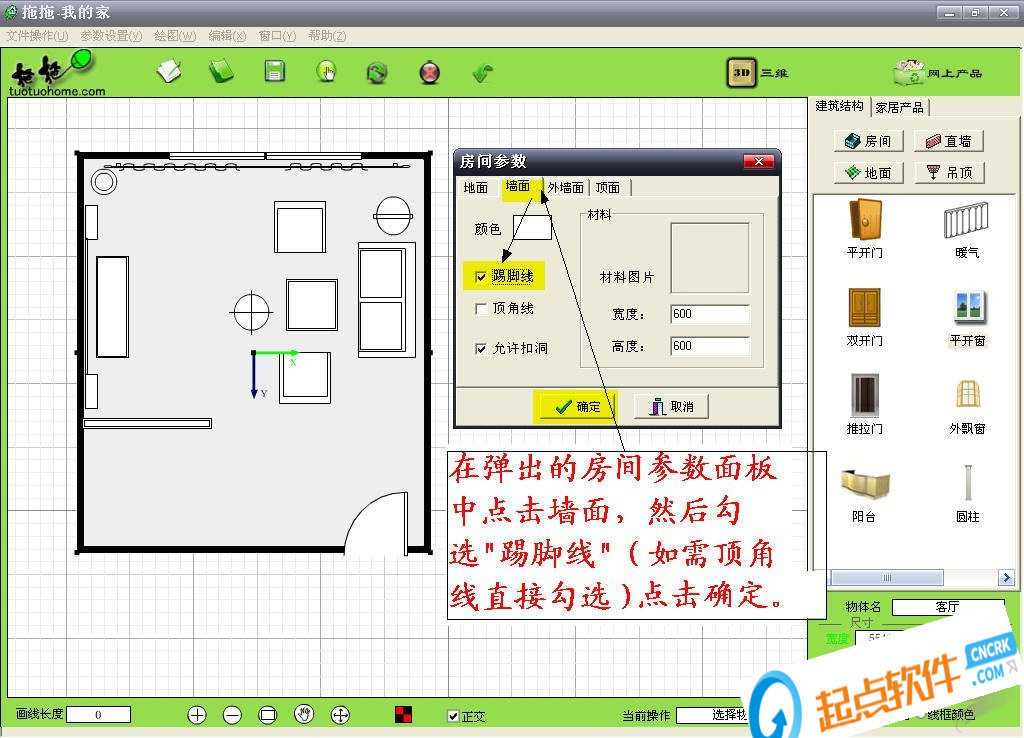Click the fit view rectangle icon
This screenshot has width=1024, height=738.
click(x=268, y=715)
